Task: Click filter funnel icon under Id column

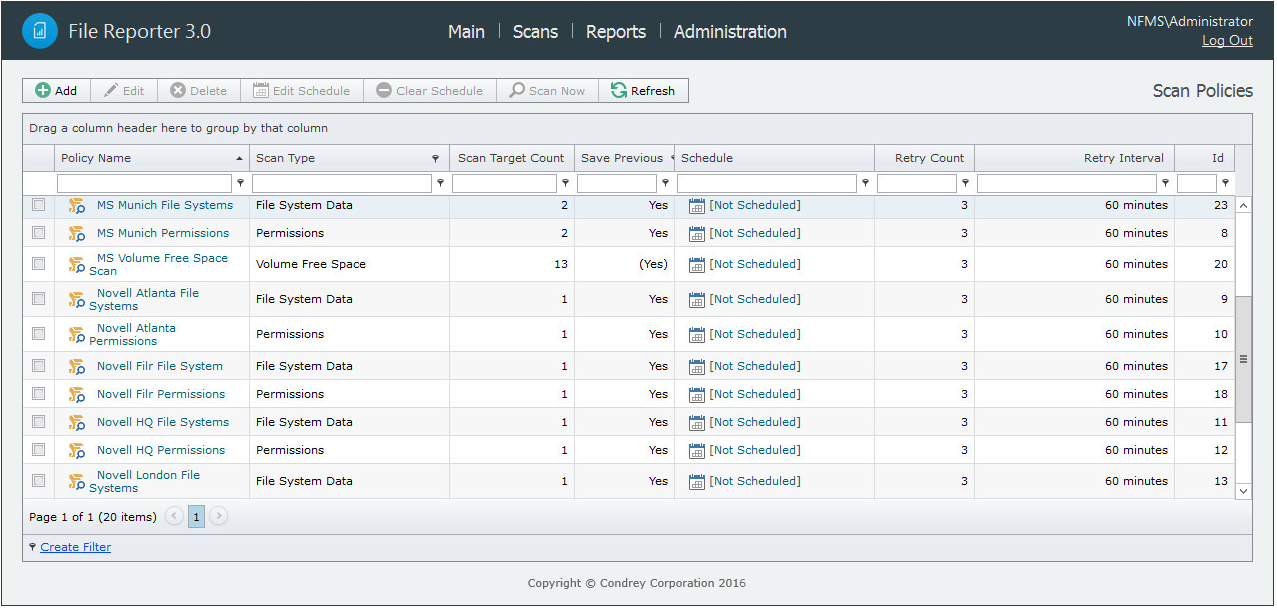Action: point(1225,184)
